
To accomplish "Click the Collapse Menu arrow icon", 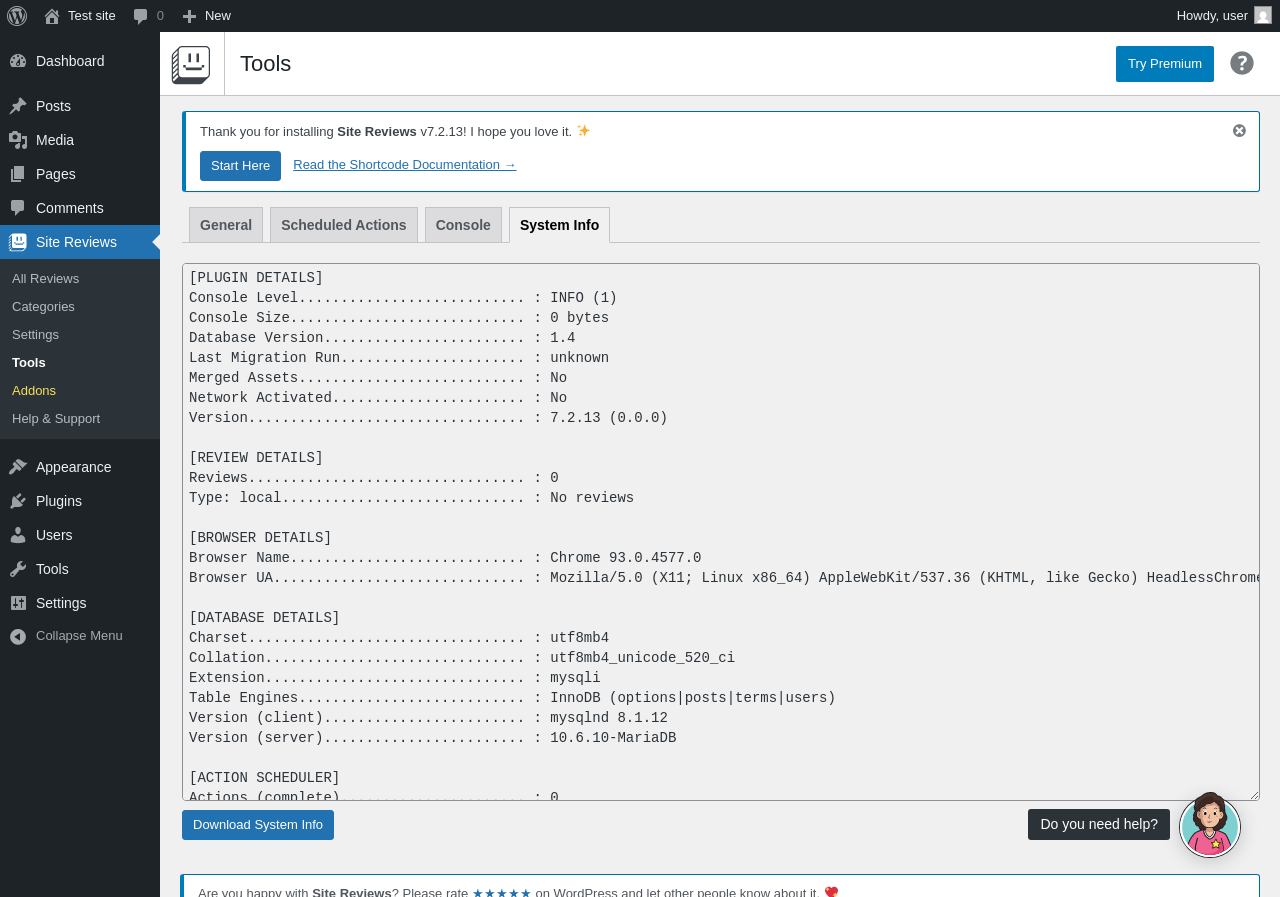I will click(x=18, y=636).
